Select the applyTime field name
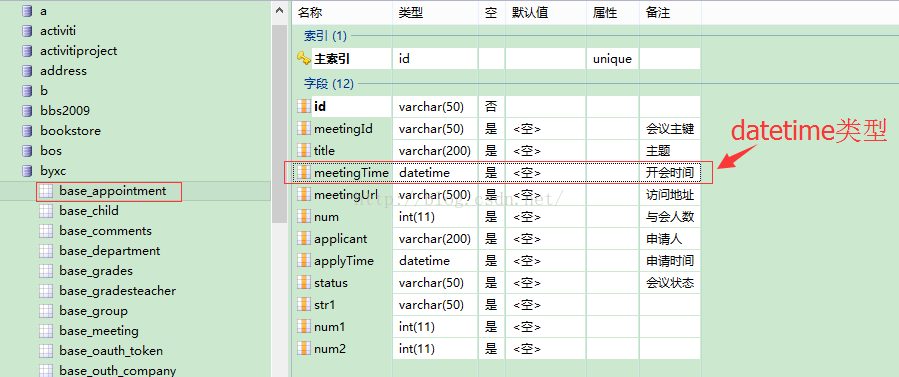Screen dimensions: 899x377 click(343, 261)
